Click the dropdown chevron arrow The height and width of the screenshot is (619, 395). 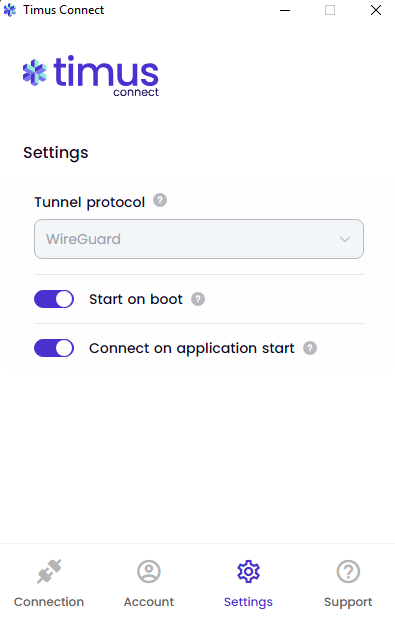coord(345,239)
